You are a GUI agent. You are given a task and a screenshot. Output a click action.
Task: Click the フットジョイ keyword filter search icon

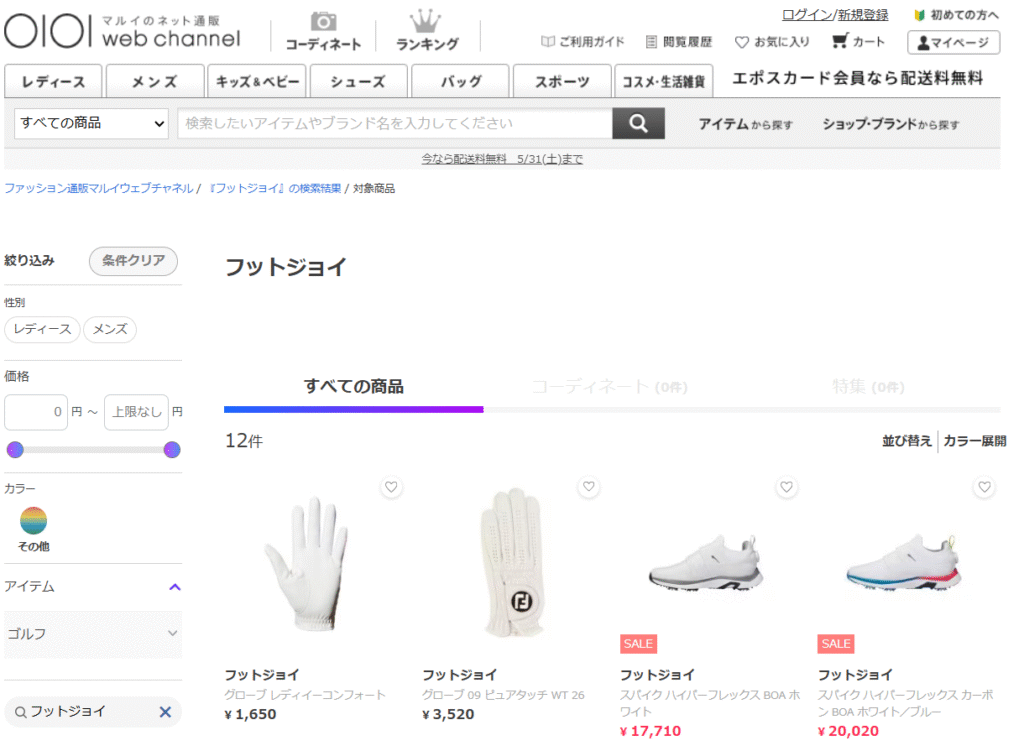click(x=21, y=712)
